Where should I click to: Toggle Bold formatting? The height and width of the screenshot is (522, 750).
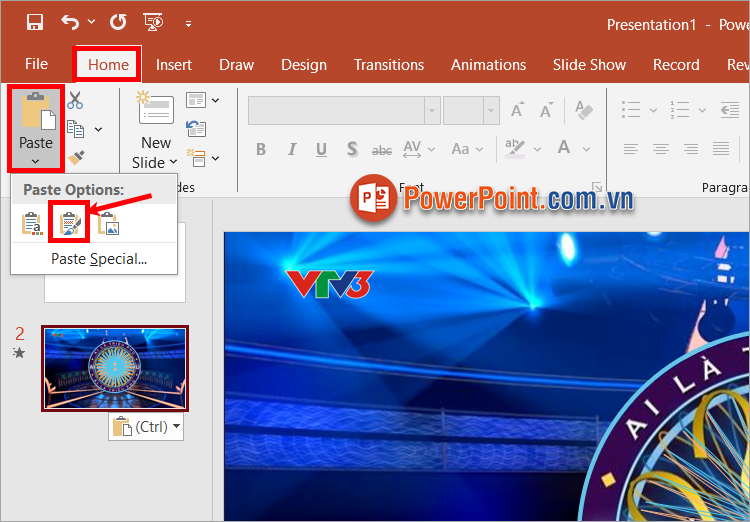pos(261,149)
